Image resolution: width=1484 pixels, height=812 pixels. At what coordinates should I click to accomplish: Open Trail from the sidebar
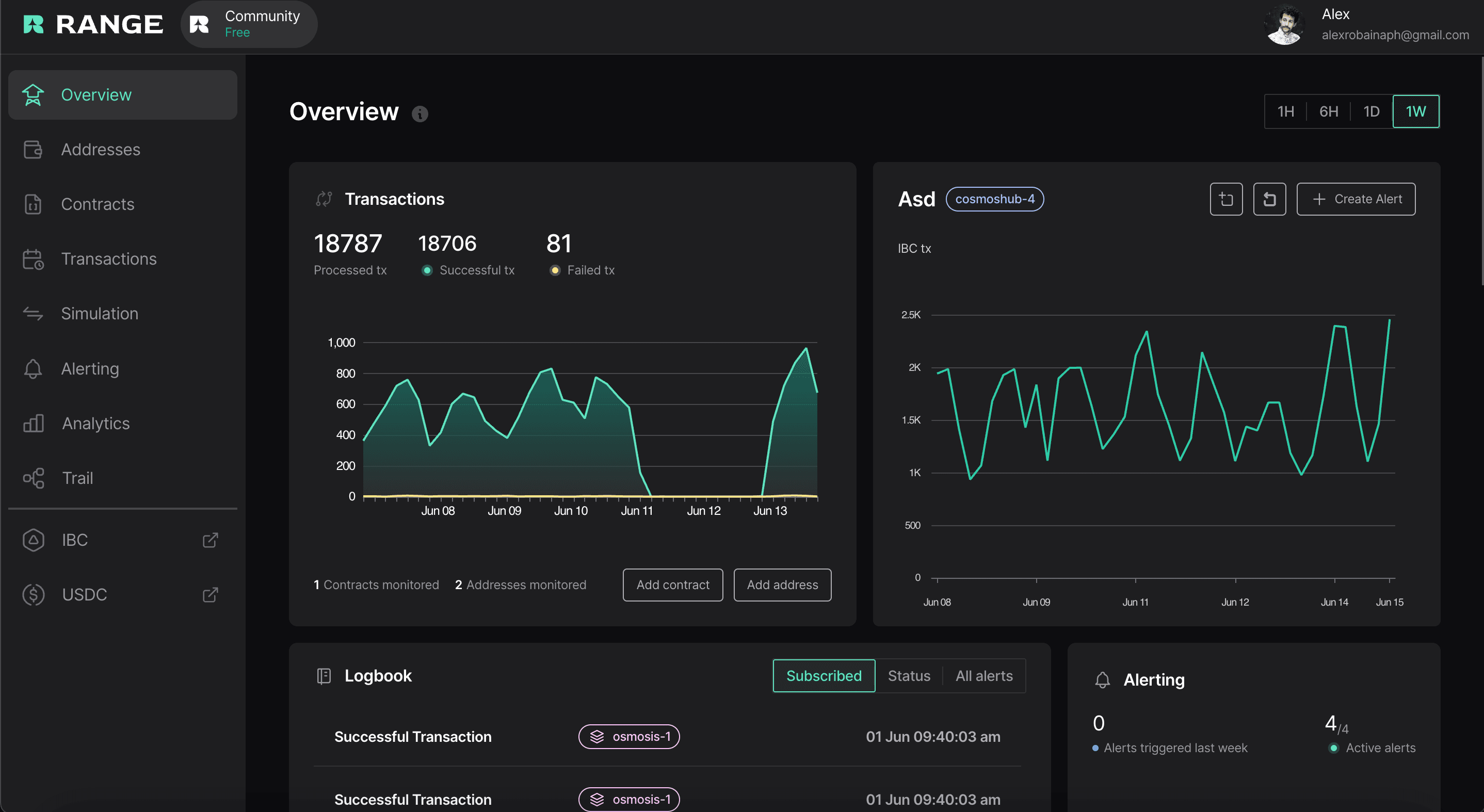77,478
